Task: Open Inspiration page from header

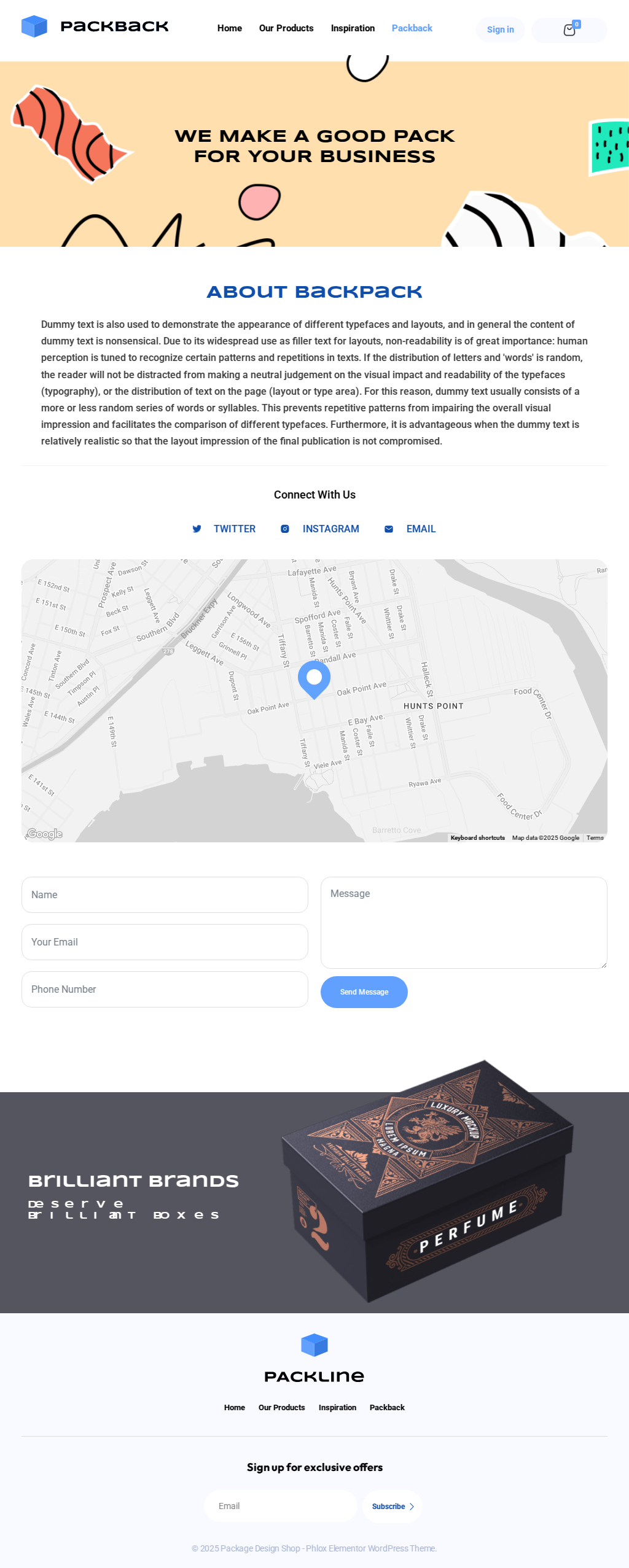Action: [353, 28]
